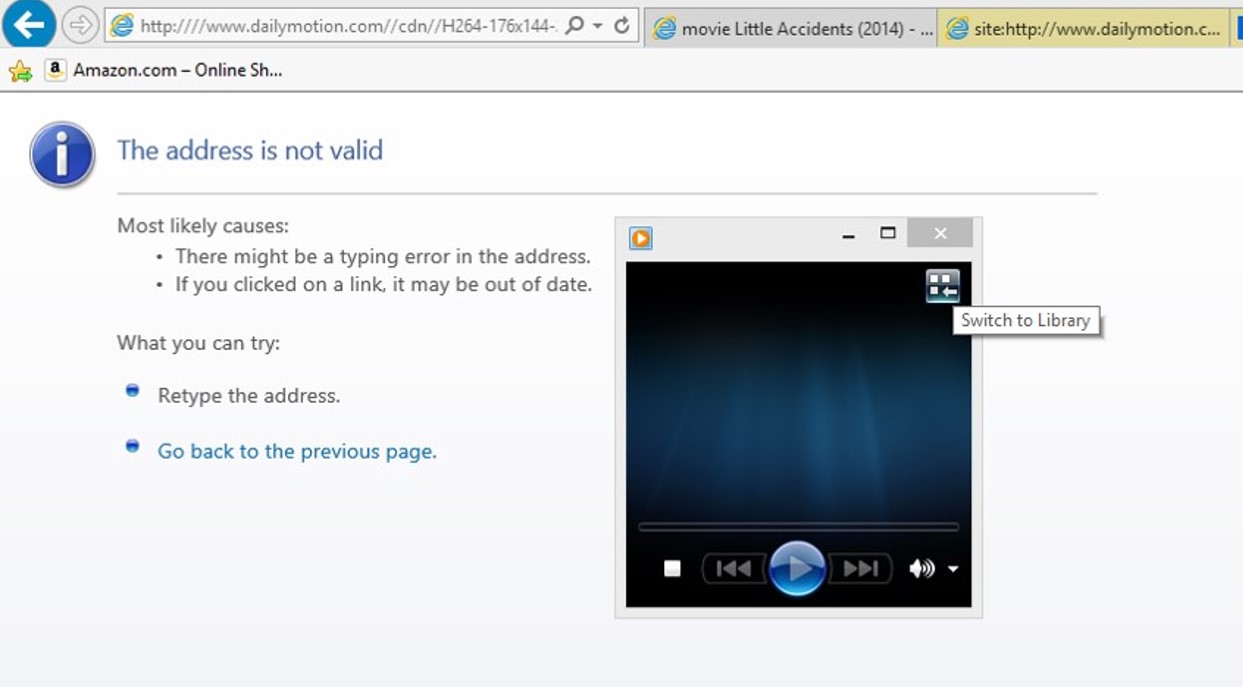Switch to site:http://www.dailymotion.c... tab
1243x687 pixels.
coord(1083,29)
